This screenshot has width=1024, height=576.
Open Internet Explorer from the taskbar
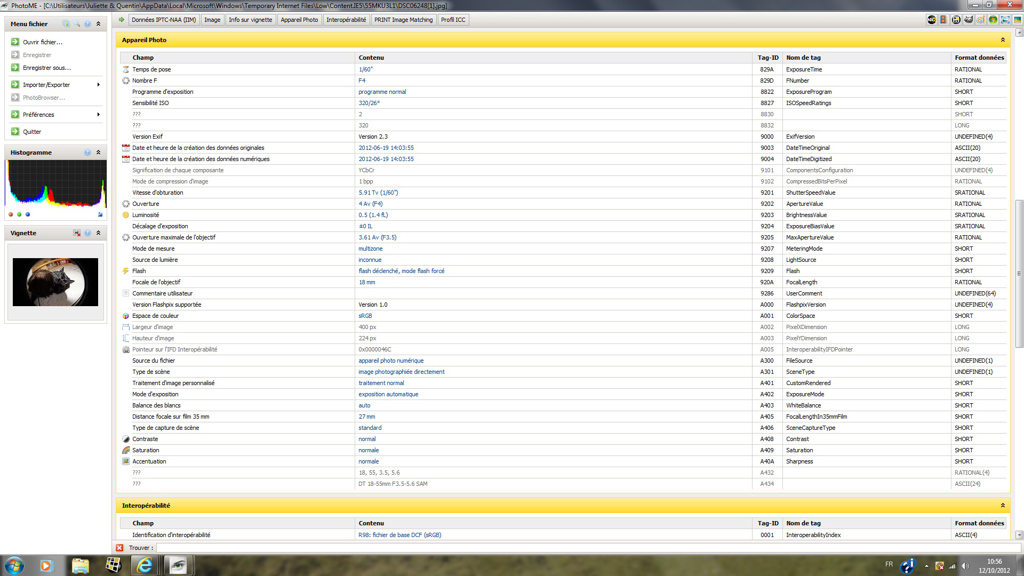[144, 565]
